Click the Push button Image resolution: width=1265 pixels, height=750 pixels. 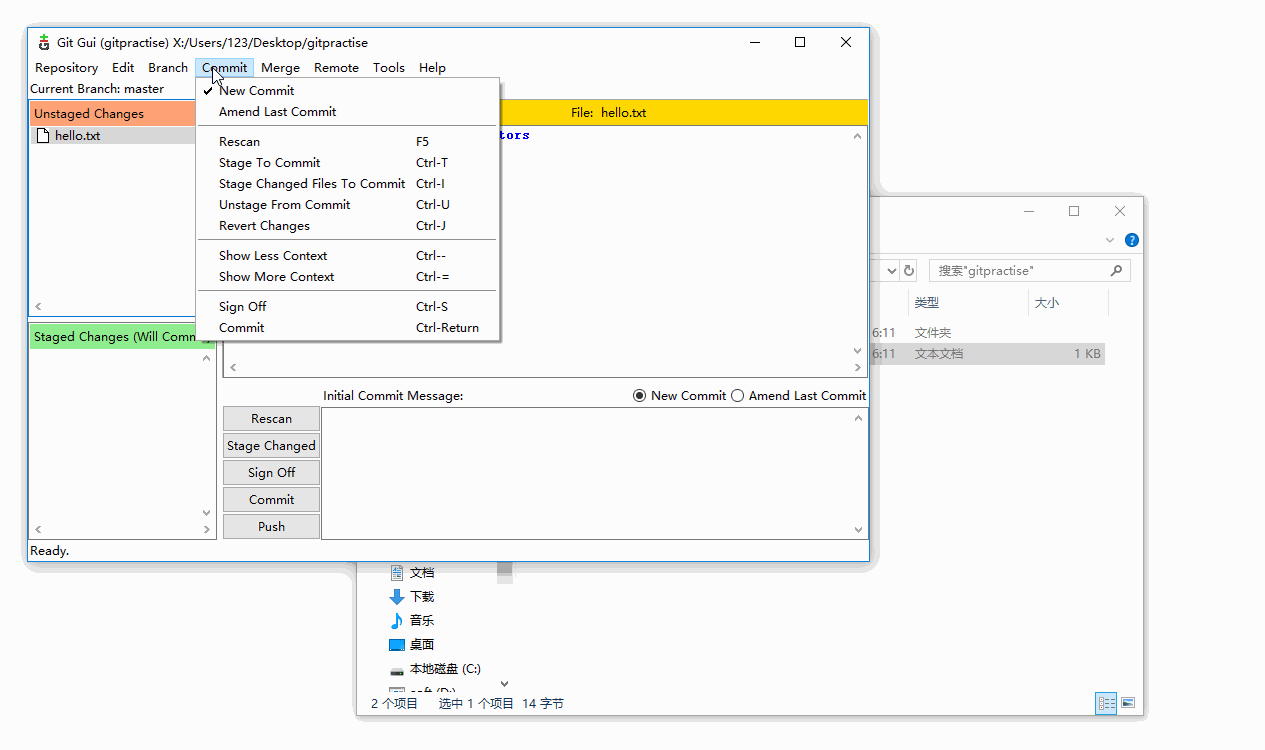271,527
